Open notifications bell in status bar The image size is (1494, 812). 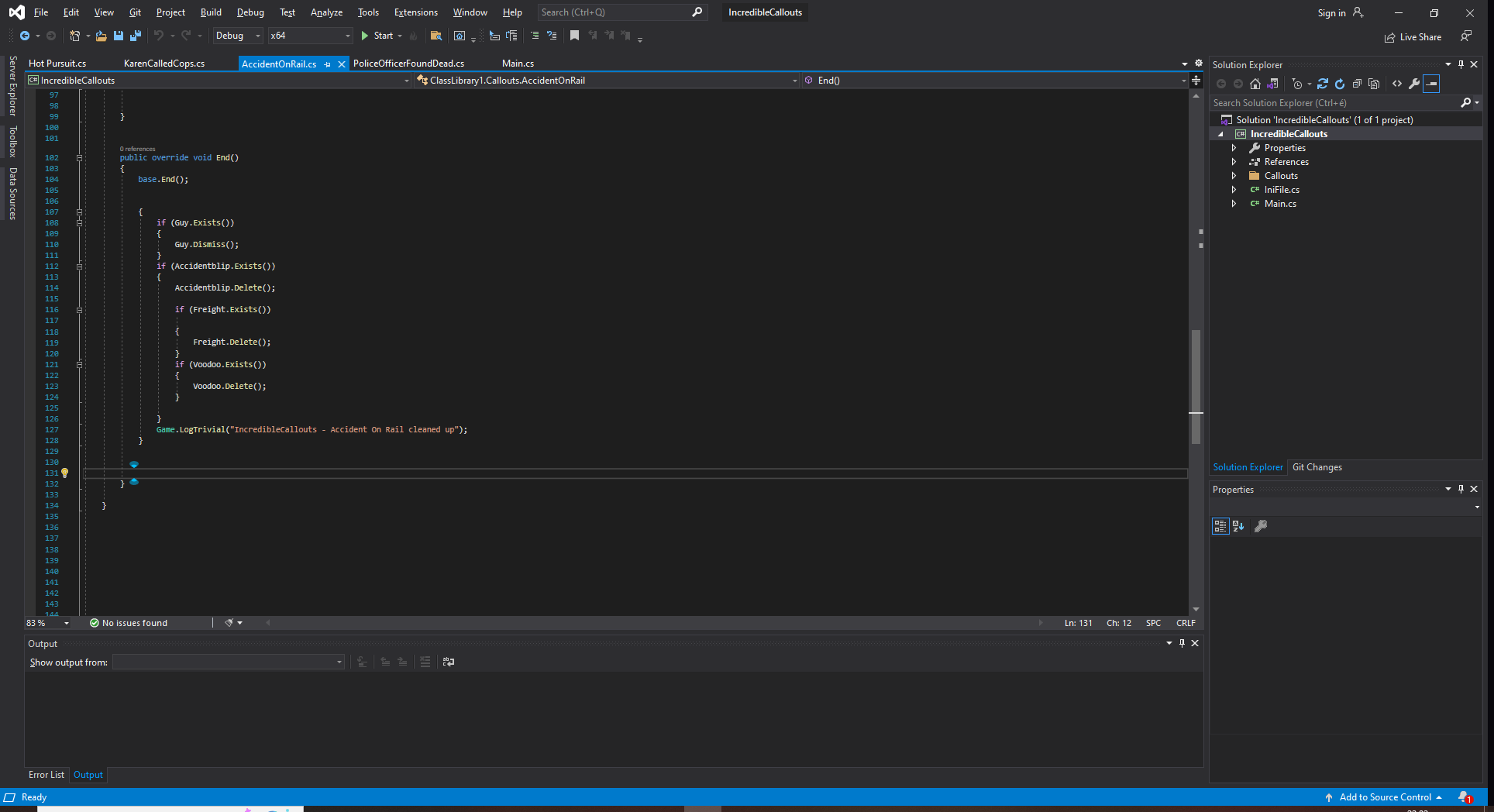tap(1464, 797)
